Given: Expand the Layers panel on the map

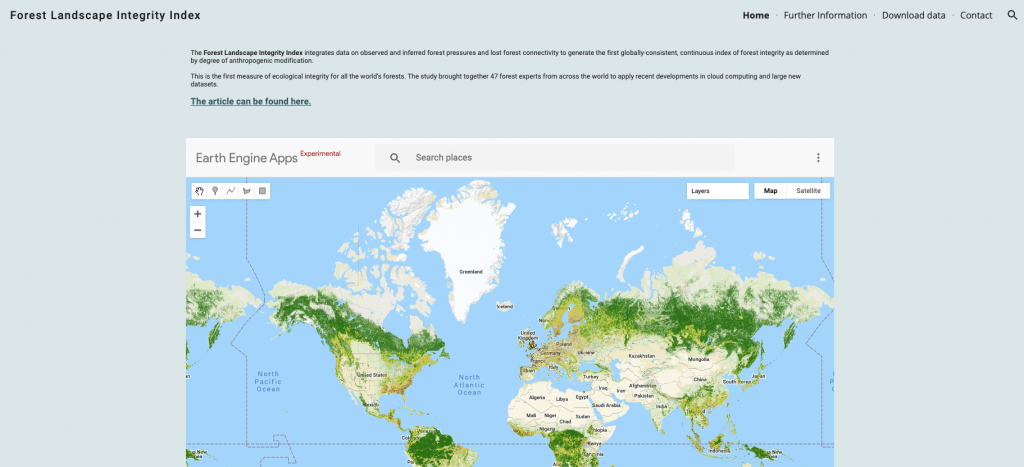Looking at the screenshot, I should tap(717, 190).
